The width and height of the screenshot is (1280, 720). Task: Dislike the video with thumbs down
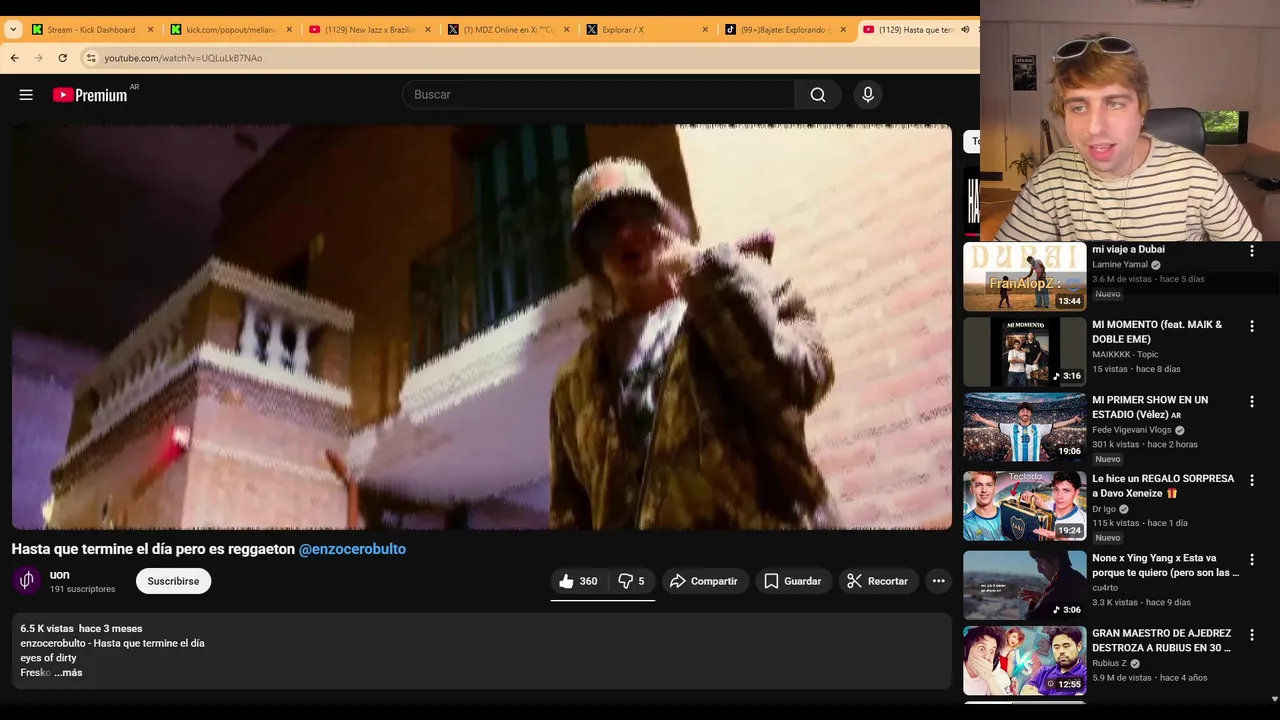(631, 581)
